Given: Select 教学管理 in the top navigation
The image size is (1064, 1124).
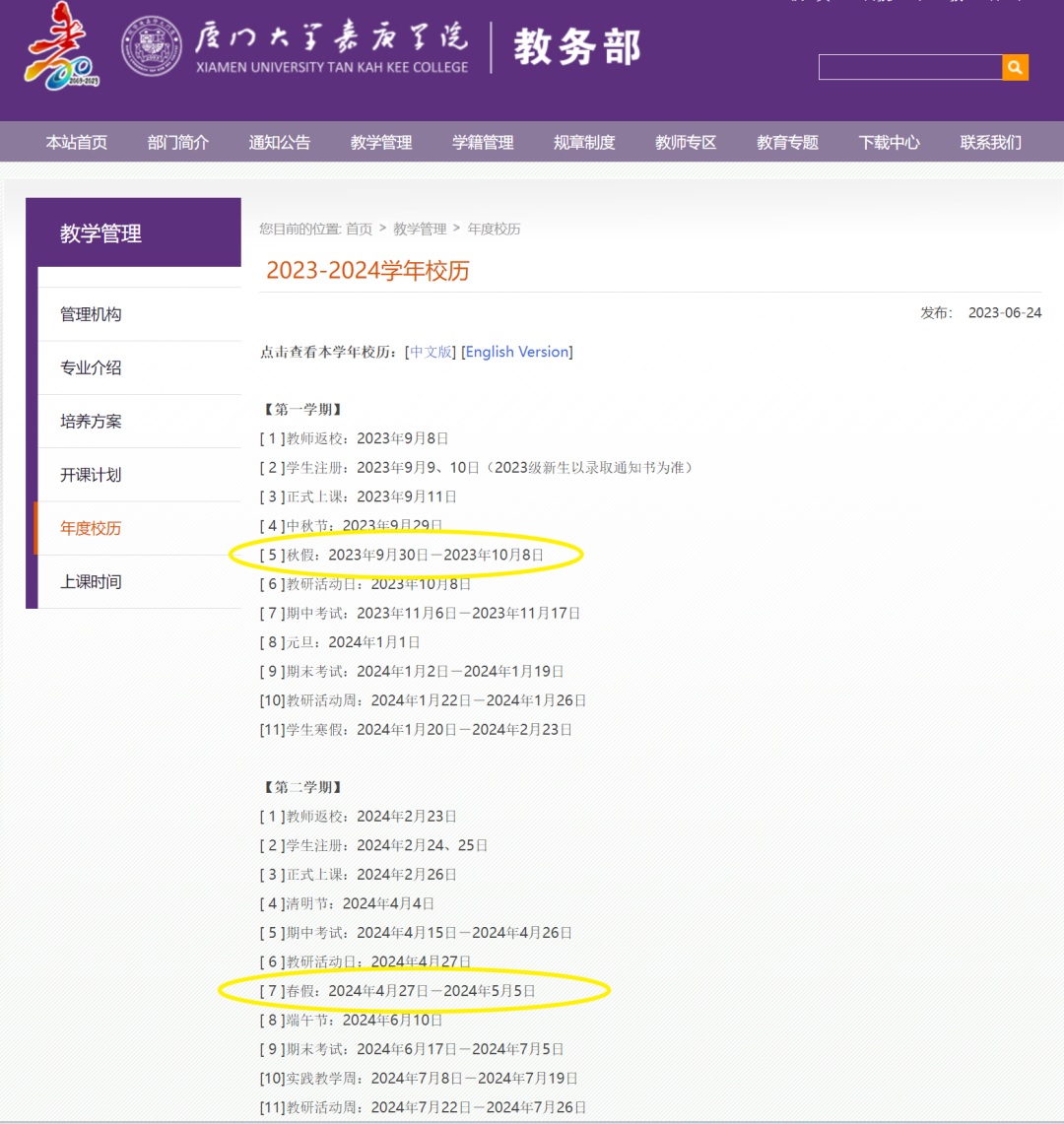Looking at the screenshot, I should point(380,141).
